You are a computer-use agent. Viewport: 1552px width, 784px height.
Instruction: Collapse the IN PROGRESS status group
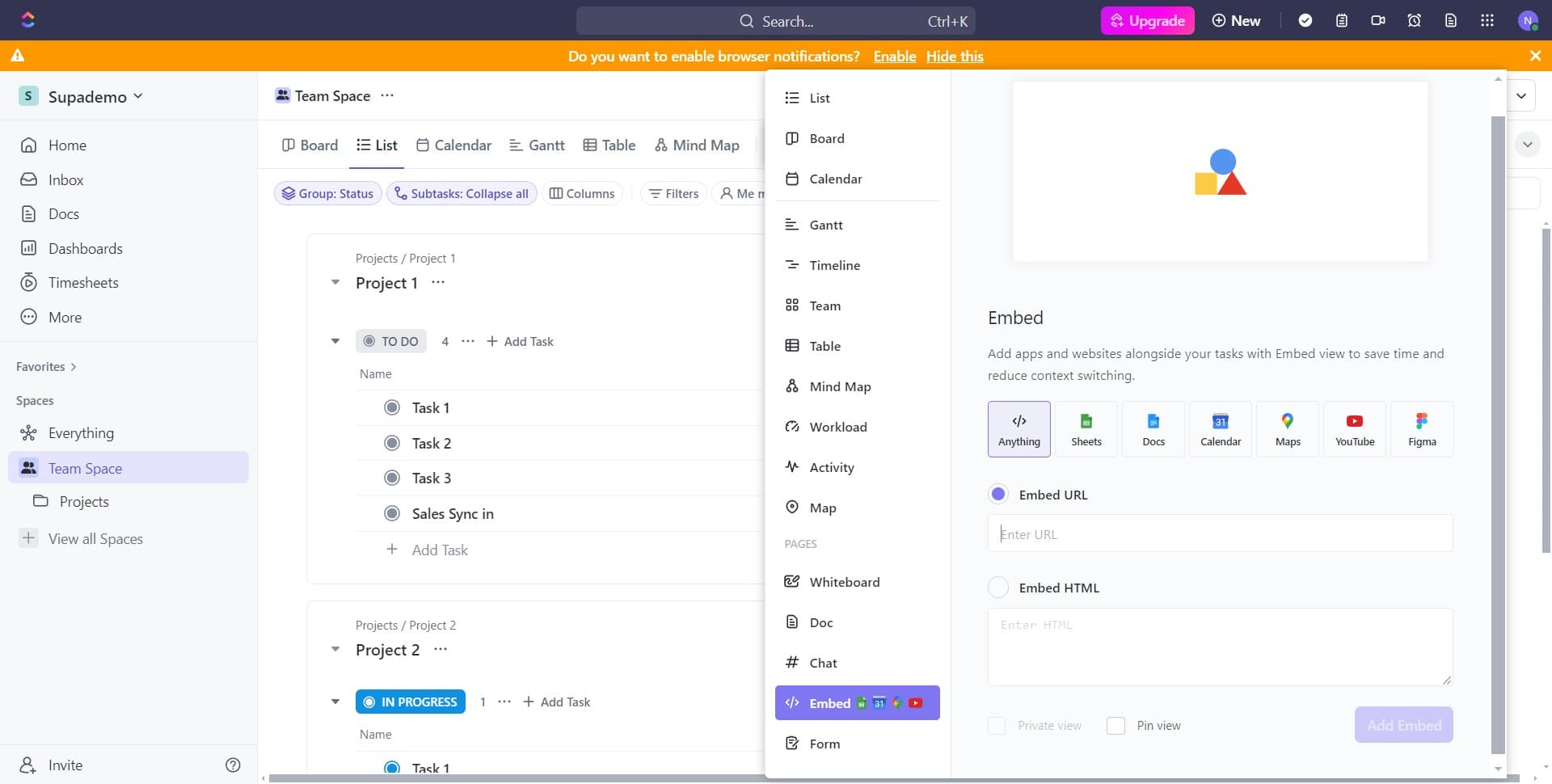point(335,702)
